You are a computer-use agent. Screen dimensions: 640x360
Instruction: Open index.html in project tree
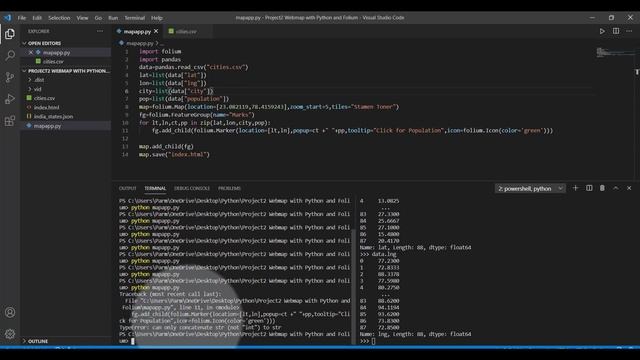click(47, 107)
